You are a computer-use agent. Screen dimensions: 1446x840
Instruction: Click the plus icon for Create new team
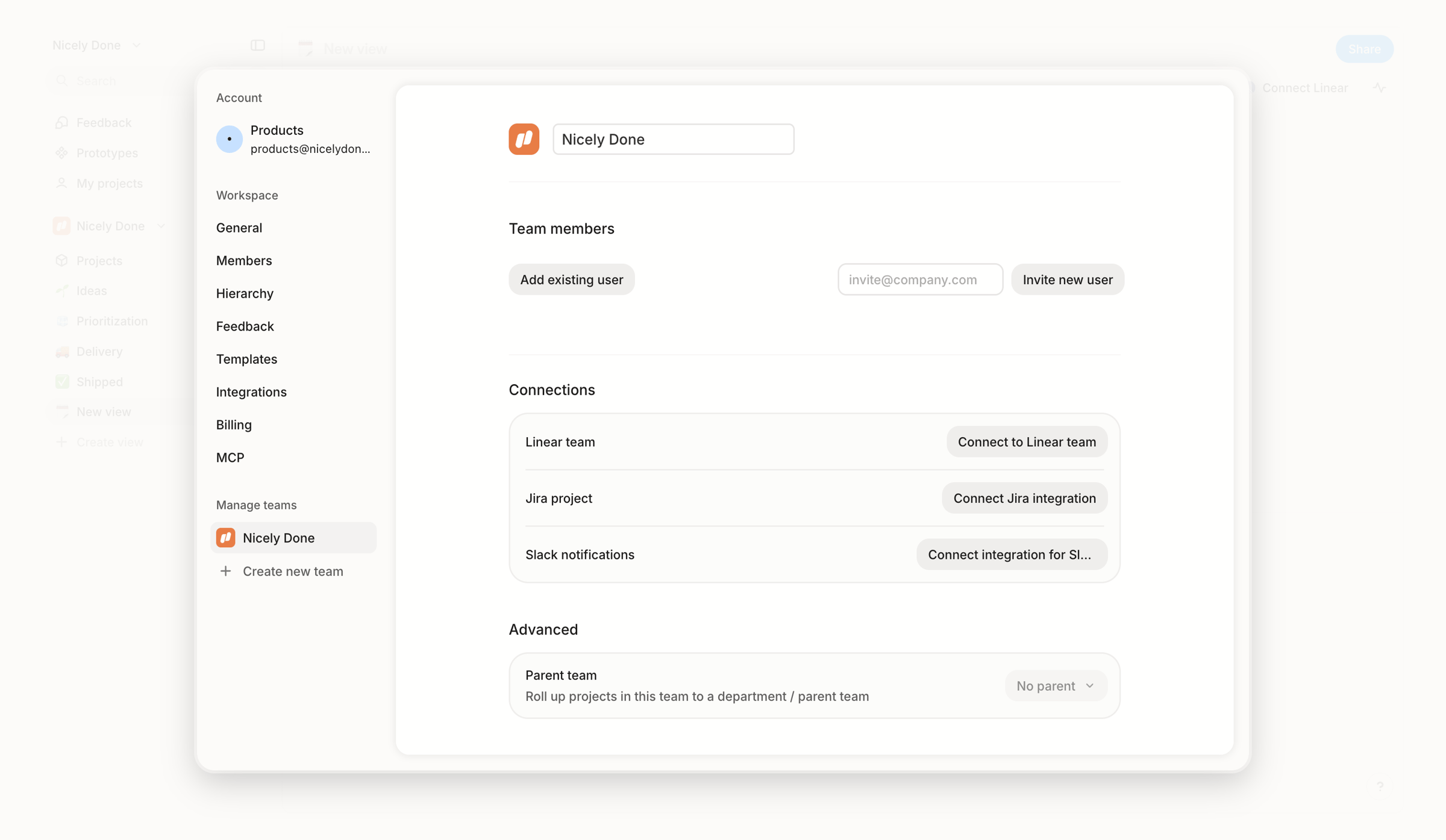(x=225, y=571)
